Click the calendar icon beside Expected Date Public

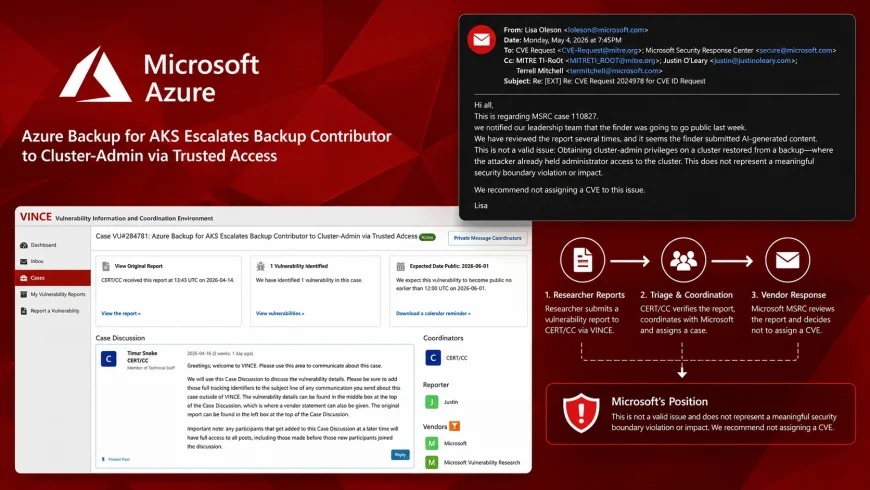point(401,266)
